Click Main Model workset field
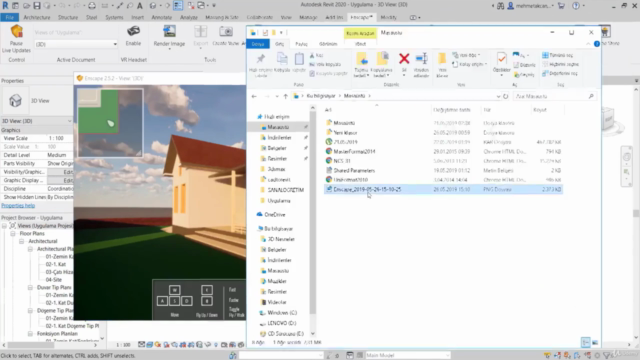640x360 pixels. coord(407,355)
